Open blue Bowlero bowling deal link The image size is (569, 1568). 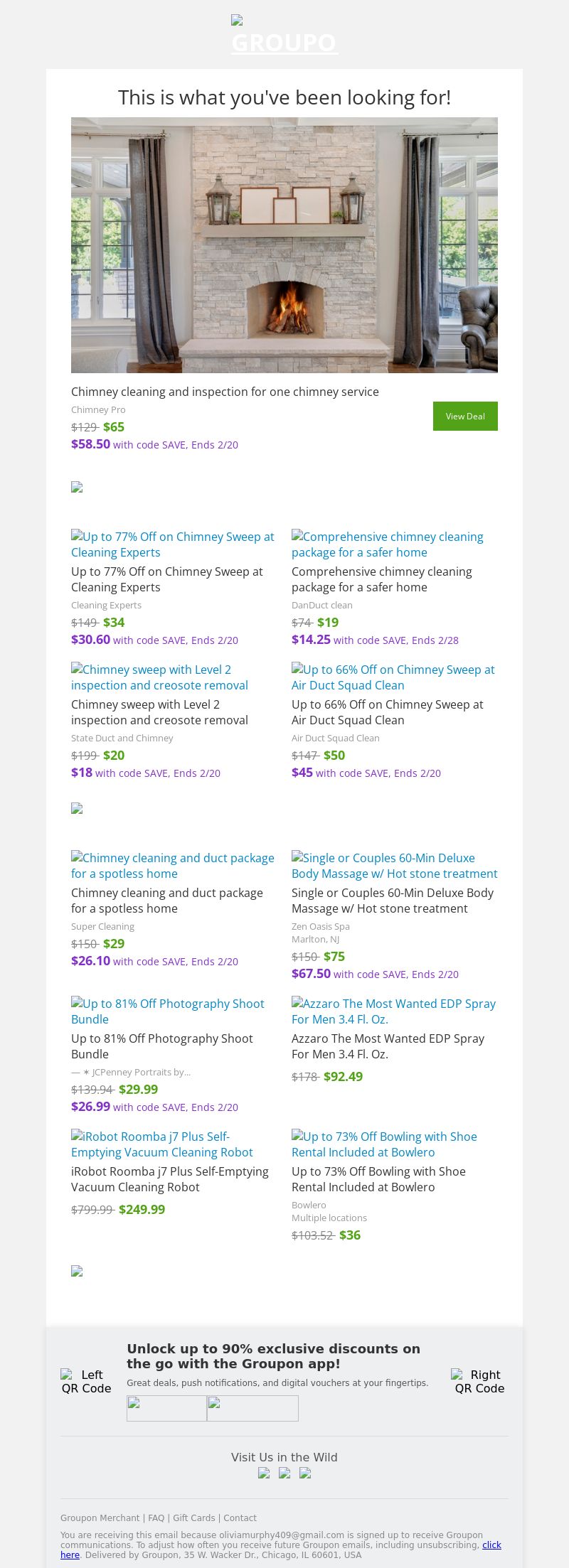(x=384, y=1144)
